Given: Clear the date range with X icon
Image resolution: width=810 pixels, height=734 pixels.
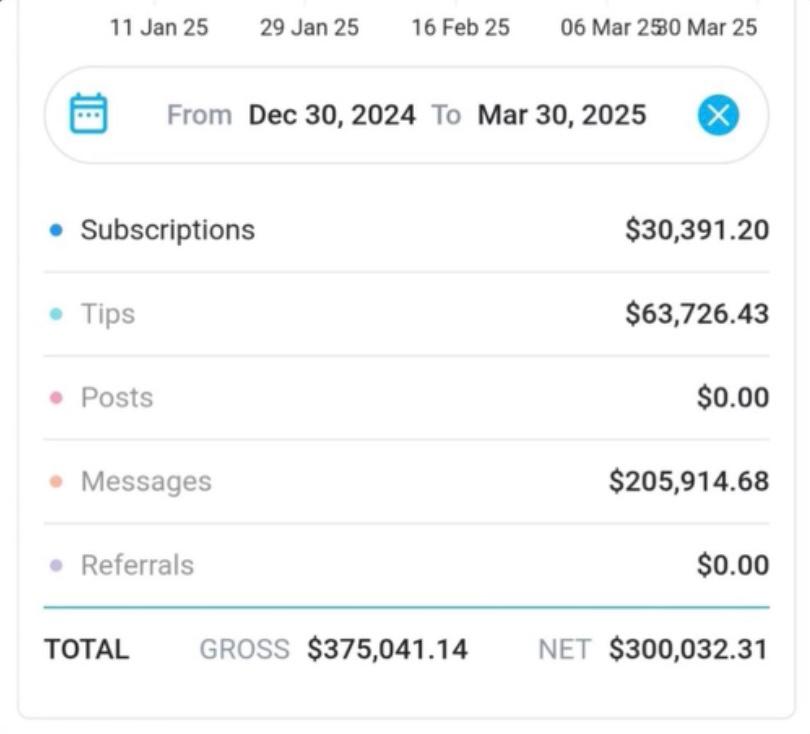Looking at the screenshot, I should coord(717,116).
